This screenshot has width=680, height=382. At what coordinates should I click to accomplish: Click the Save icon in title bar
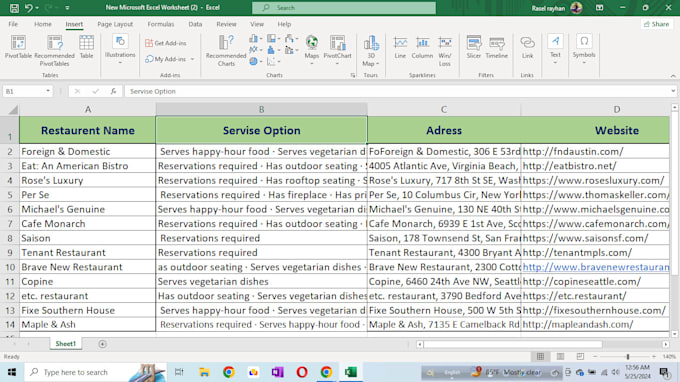pos(14,8)
